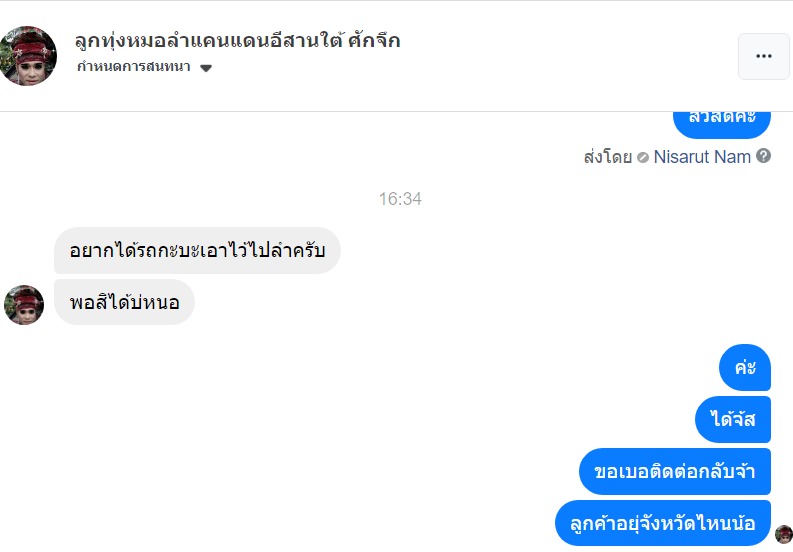Click the question mark help icon

(764, 156)
